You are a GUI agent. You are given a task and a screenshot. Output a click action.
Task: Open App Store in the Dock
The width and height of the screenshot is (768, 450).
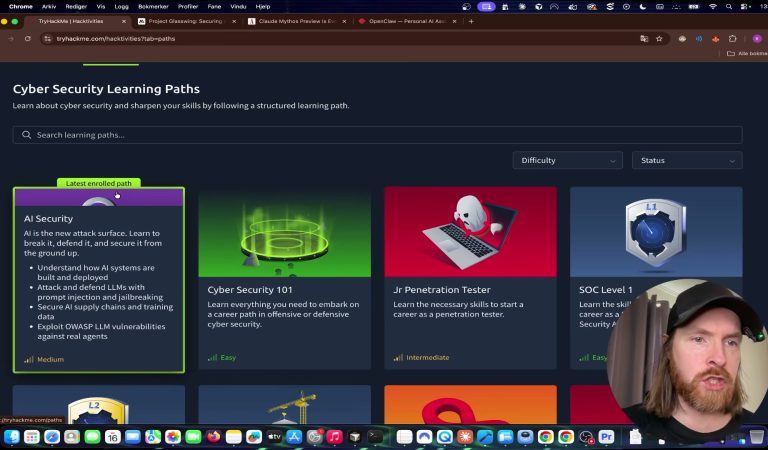294,436
